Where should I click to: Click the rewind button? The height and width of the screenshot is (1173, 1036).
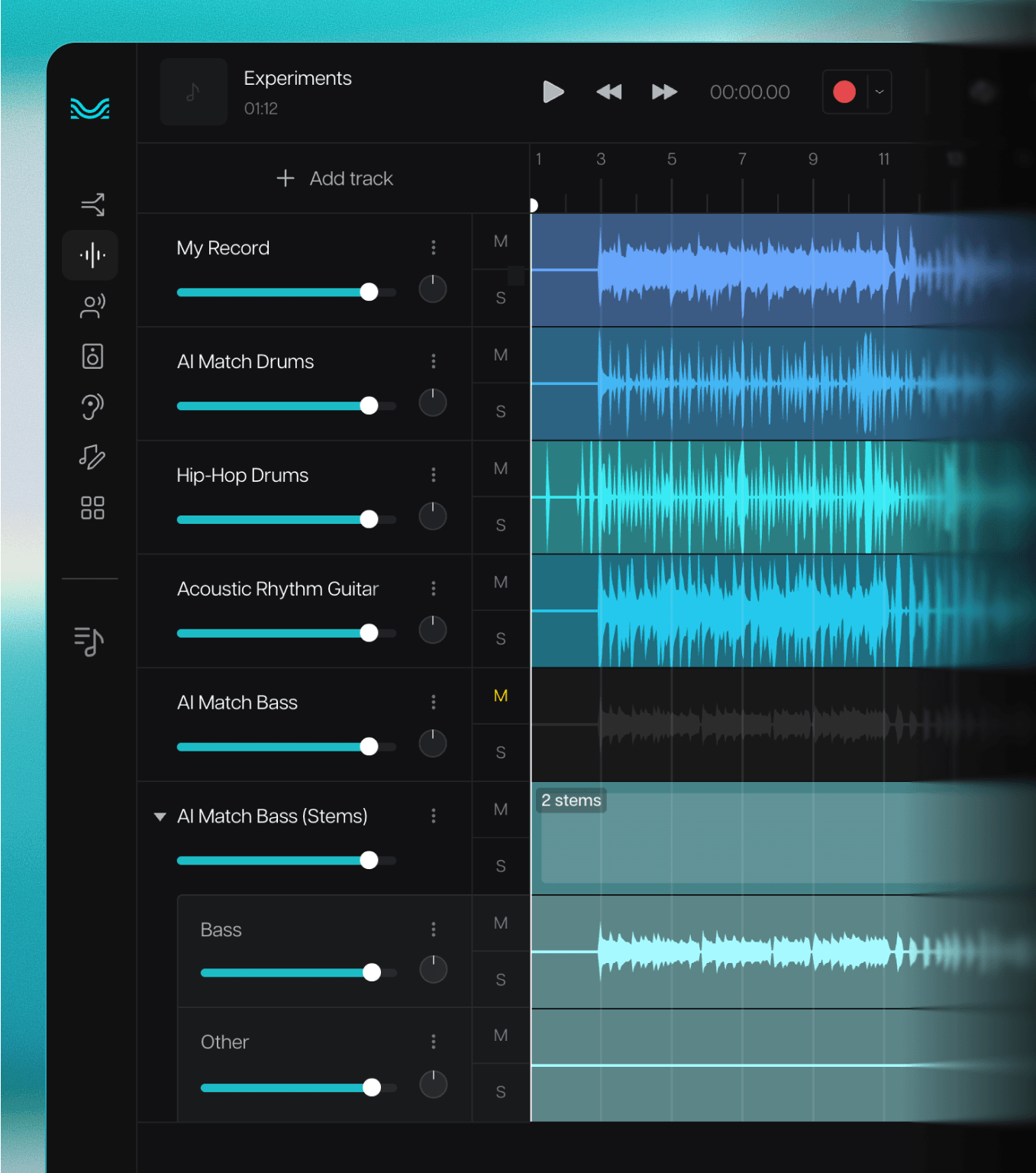(x=608, y=92)
